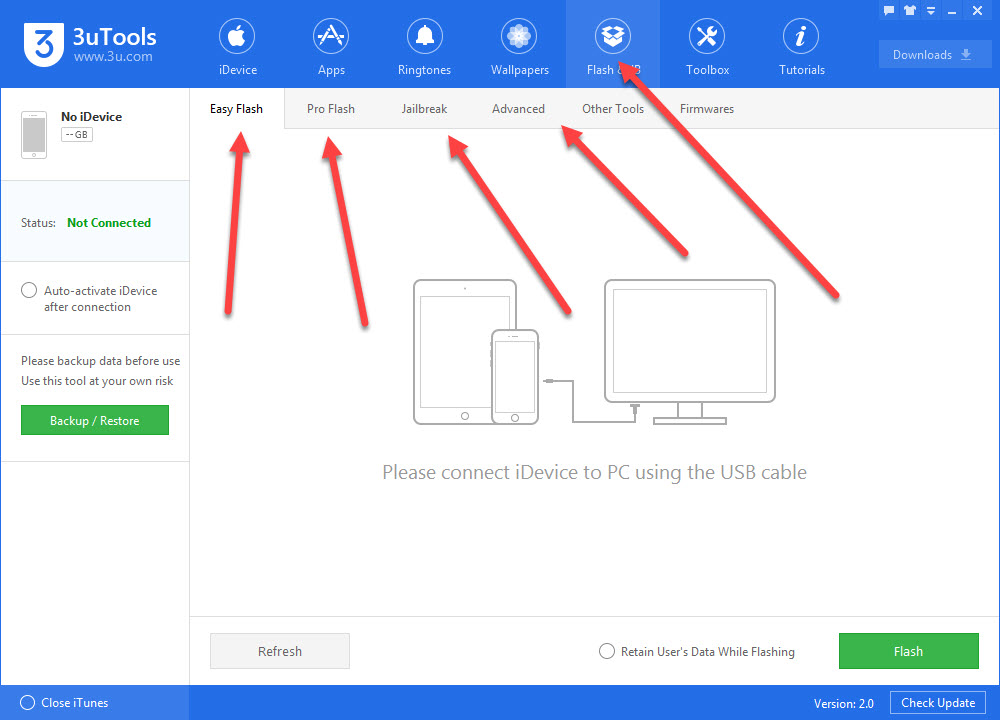This screenshot has width=1000, height=720.
Task: Click the Version: 2.0 text
Action: pos(843,703)
